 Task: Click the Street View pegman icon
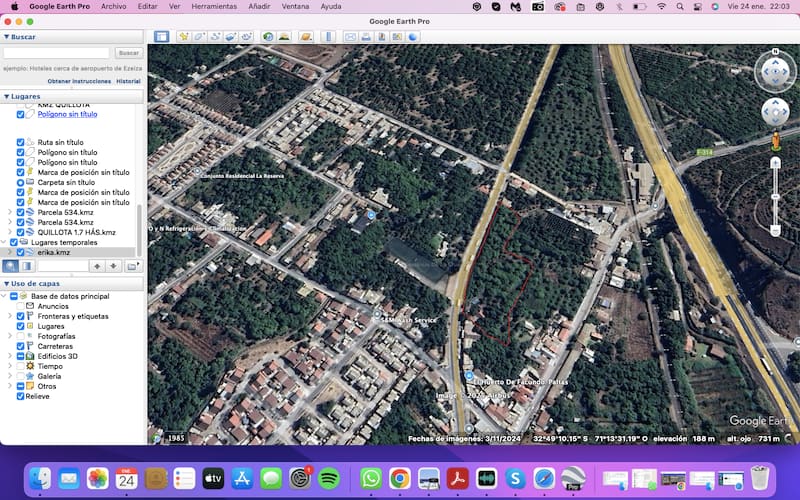click(776, 141)
